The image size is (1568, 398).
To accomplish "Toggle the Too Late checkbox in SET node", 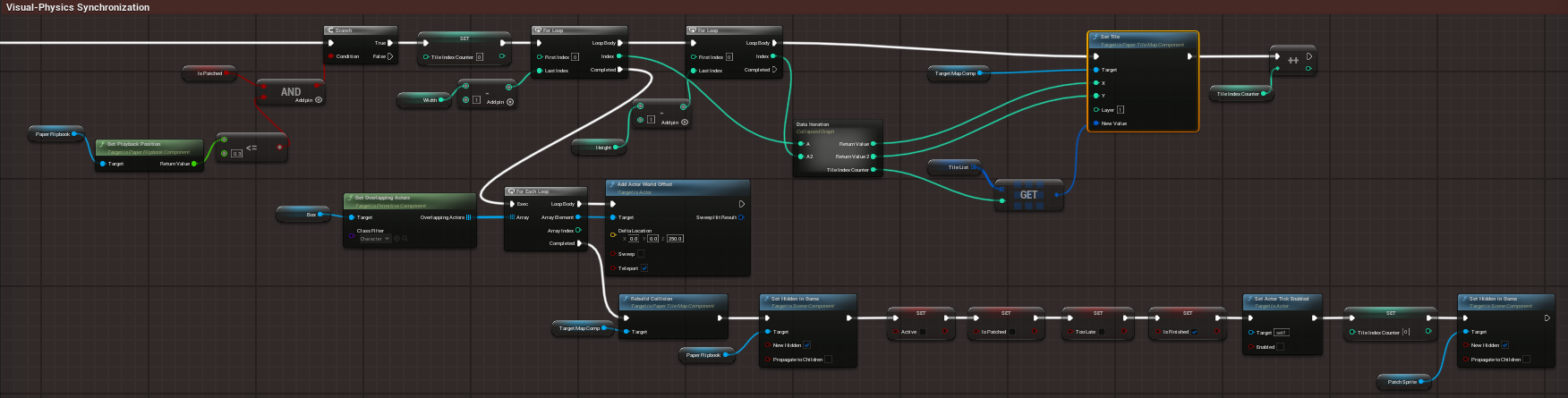I will coord(1102,332).
